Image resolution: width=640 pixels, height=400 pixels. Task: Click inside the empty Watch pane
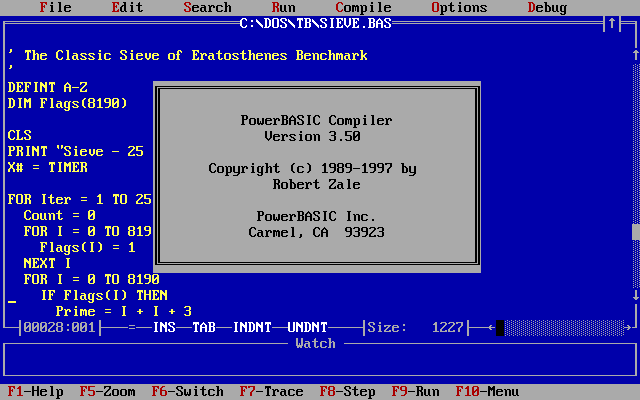(320, 360)
